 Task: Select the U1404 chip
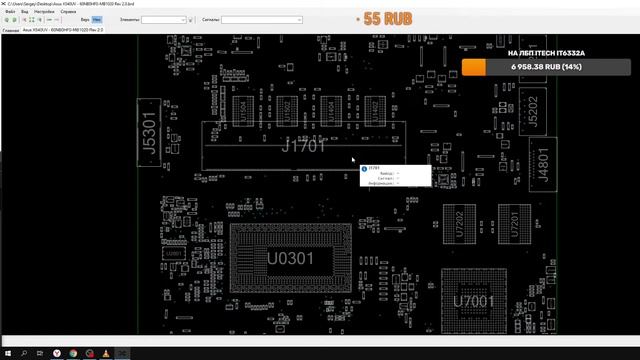pyautogui.click(x=331, y=111)
